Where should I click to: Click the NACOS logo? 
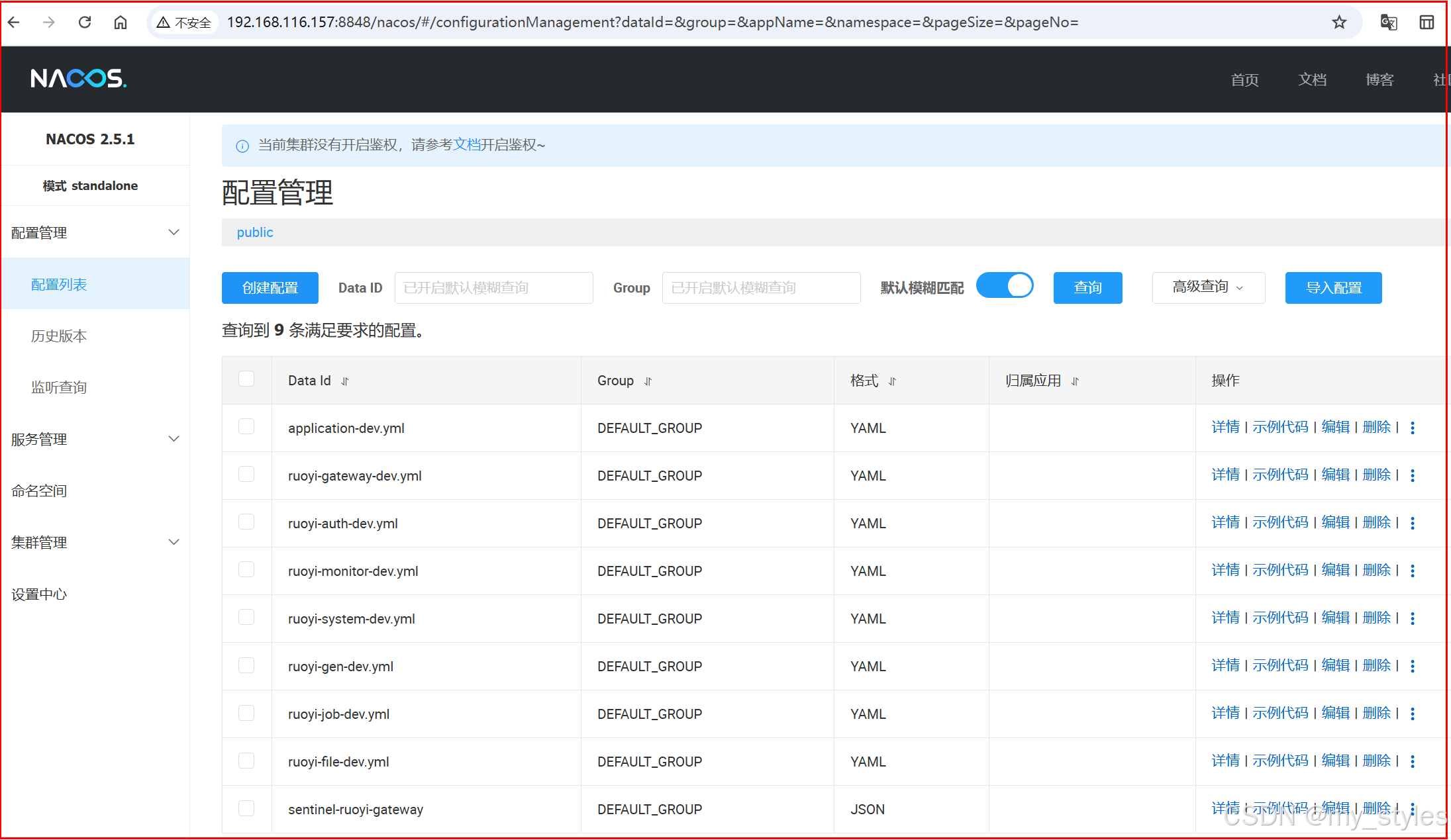click(78, 79)
